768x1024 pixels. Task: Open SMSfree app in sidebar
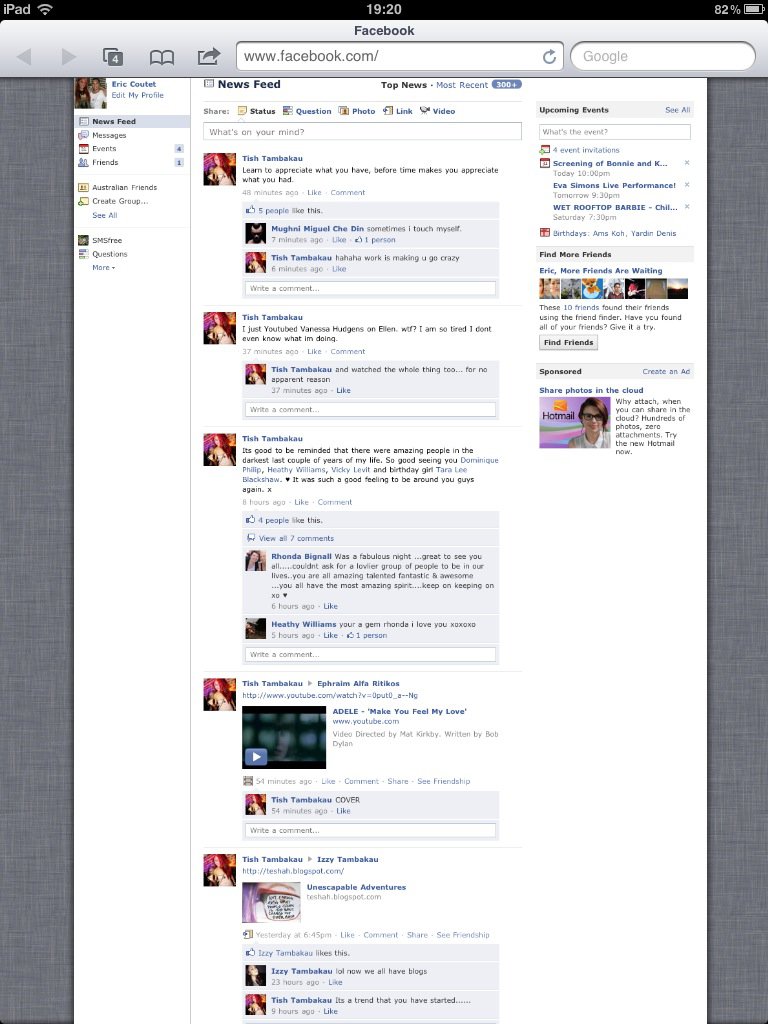(106, 240)
